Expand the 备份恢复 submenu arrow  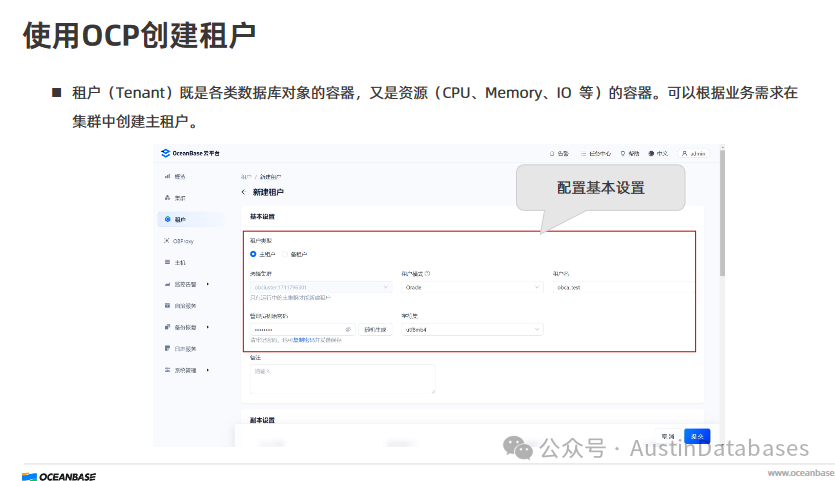208,327
